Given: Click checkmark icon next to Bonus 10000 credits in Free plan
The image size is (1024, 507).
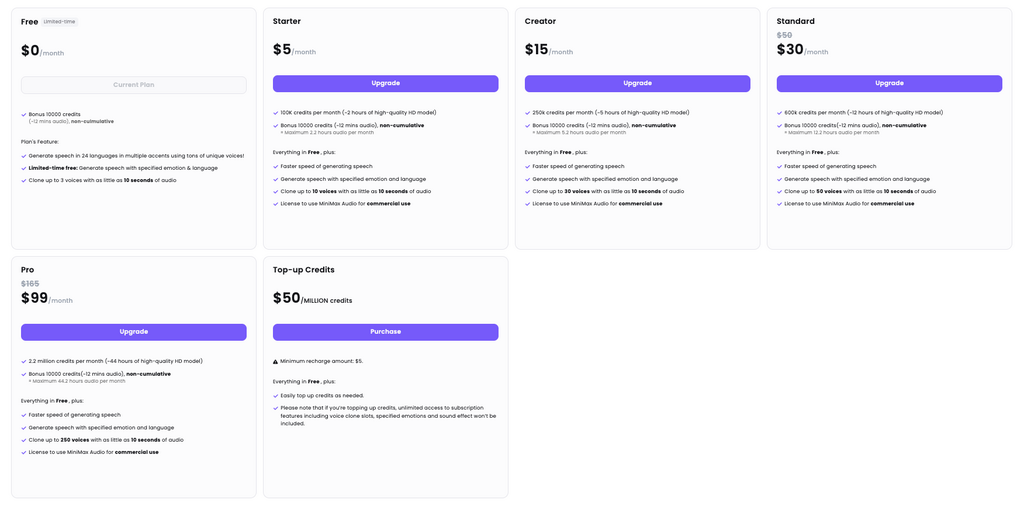Looking at the screenshot, I should pyautogui.click(x=24, y=114).
